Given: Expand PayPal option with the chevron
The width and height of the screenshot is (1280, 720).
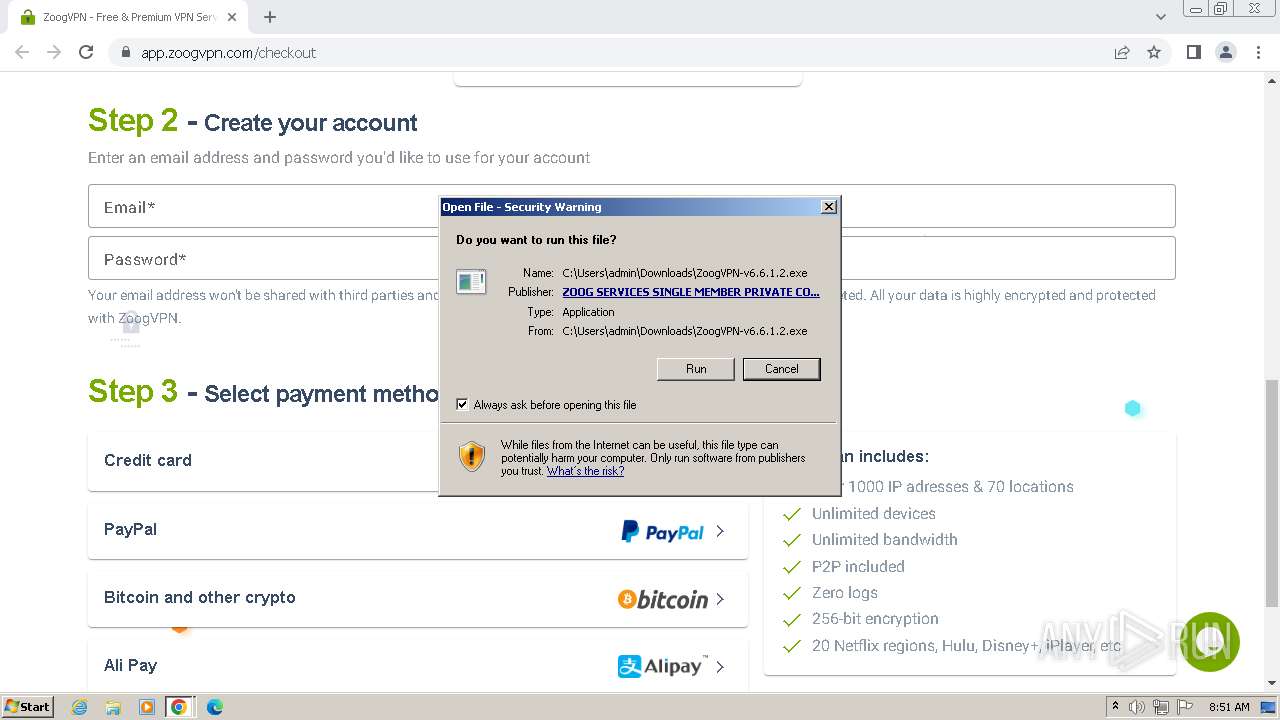Looking at the screenshot, I should pos(720,531).
